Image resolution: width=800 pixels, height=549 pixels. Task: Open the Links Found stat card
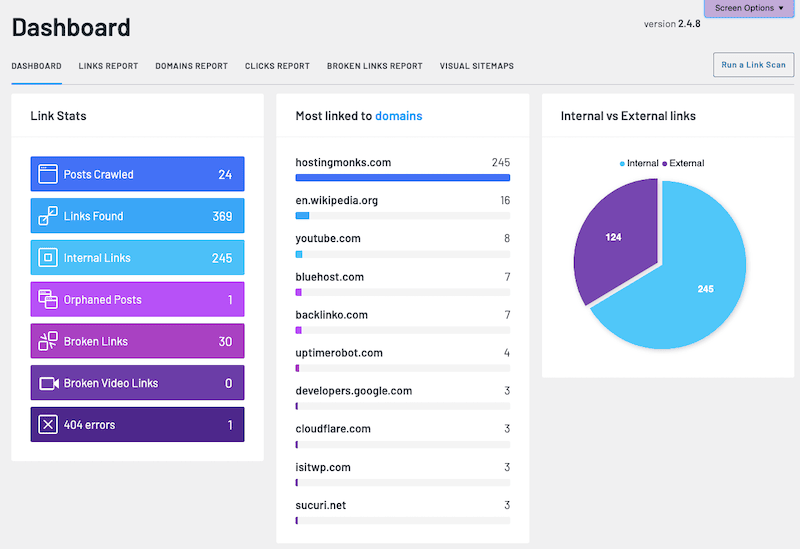pyautogui.click(x=137, y=216)
